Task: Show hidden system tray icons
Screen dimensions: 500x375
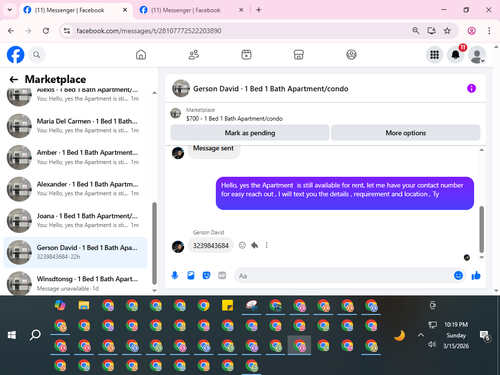Action: click(421, 335)
